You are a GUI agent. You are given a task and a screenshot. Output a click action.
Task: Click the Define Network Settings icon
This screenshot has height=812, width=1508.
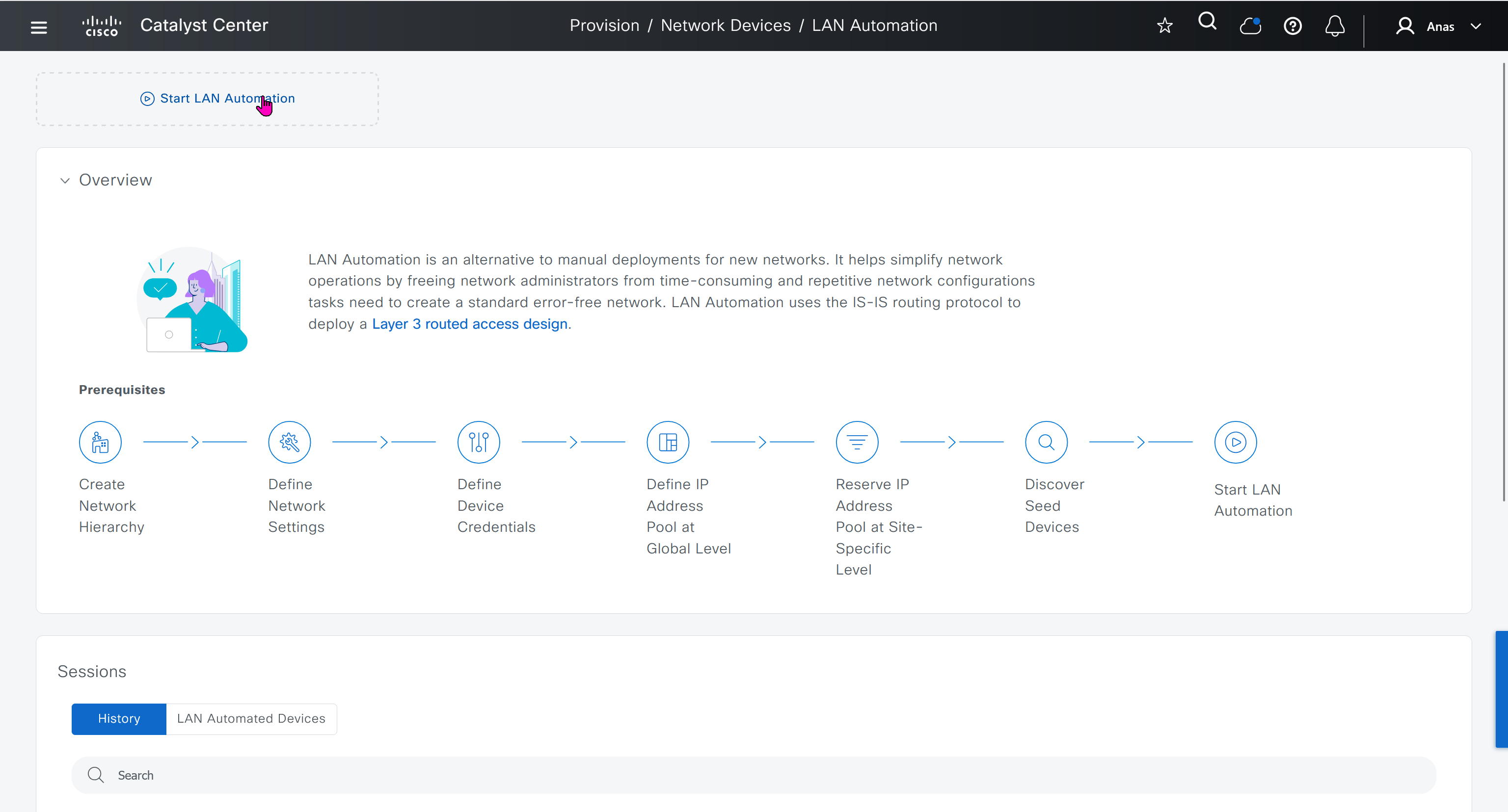click(x=289, y=442)
